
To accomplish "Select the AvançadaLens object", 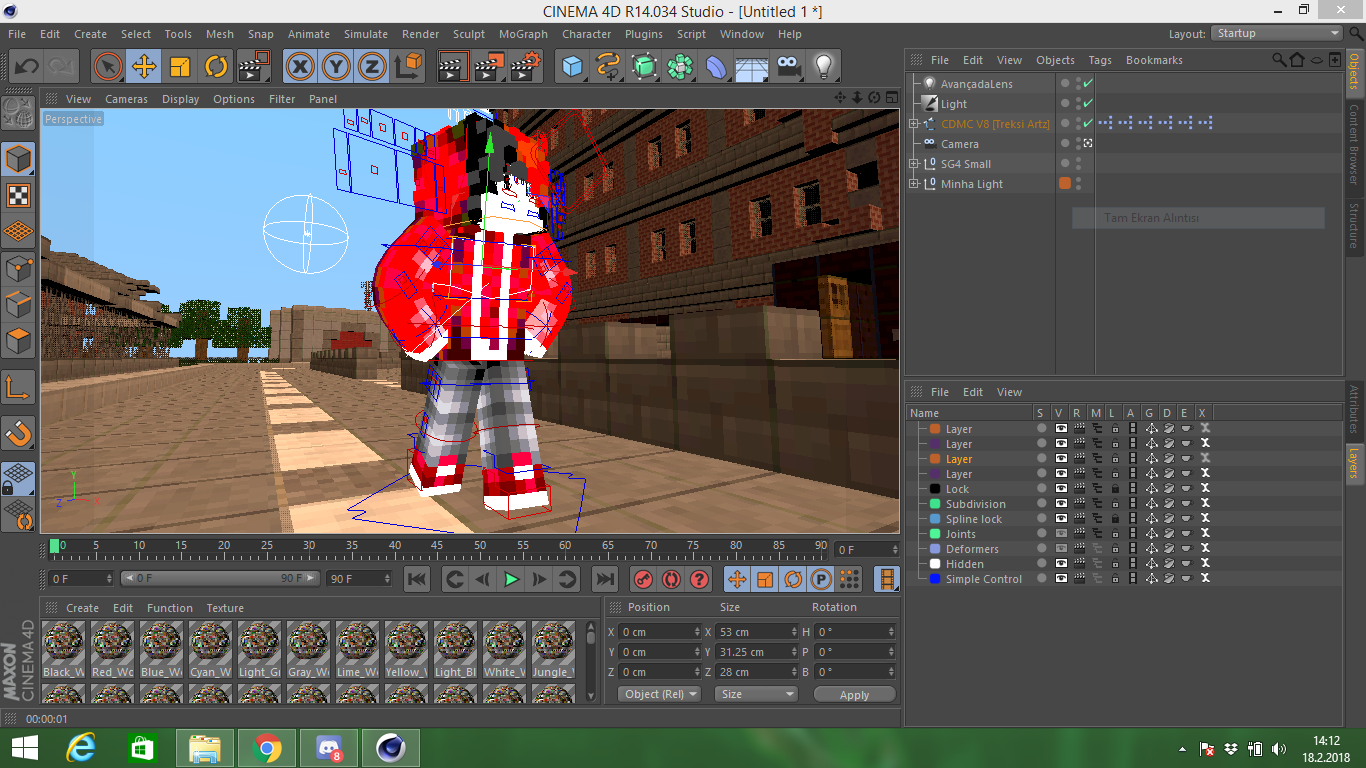I will point(976,84).
